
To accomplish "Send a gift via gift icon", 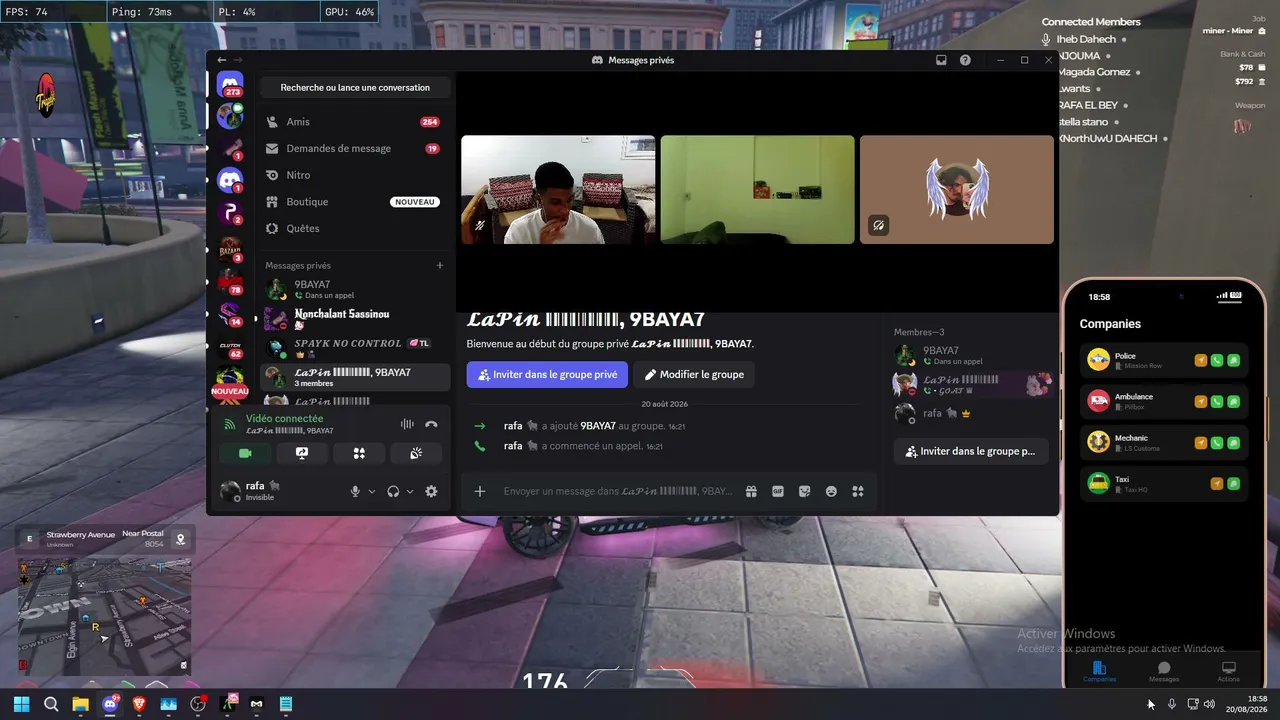I will [x=751, y=491].
